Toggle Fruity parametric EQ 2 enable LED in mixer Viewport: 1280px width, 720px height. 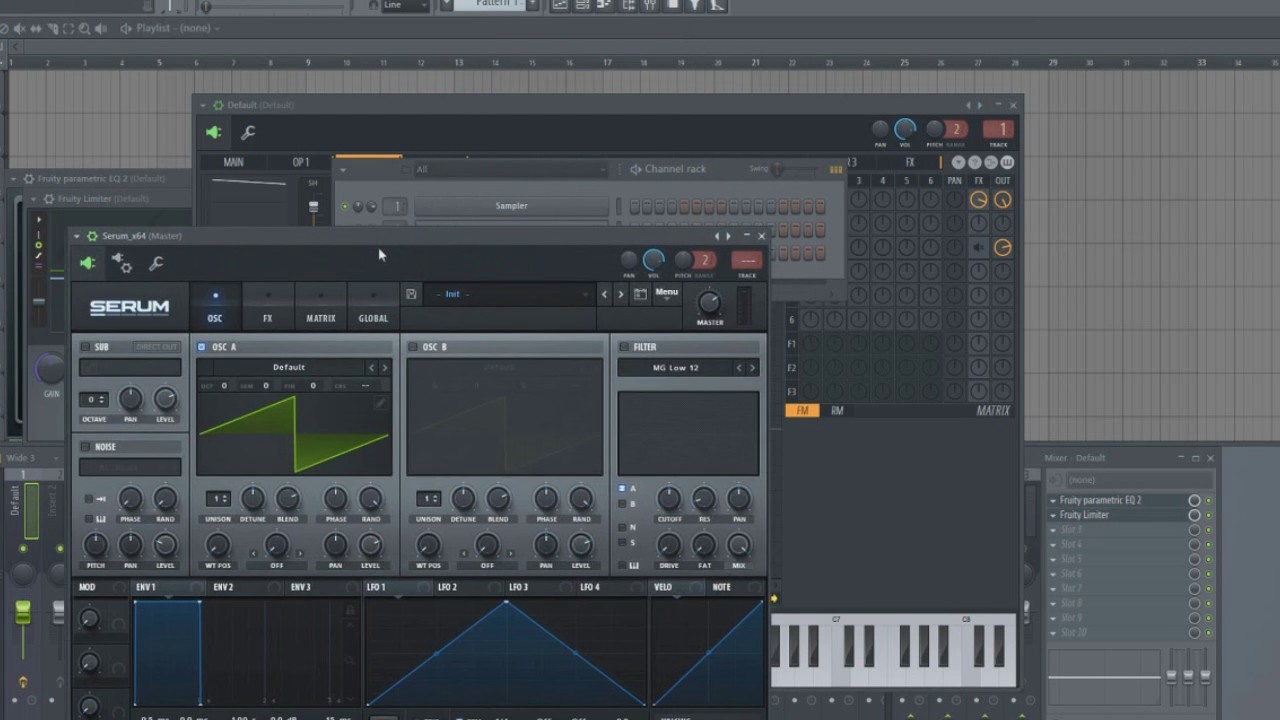(1208, 500)
